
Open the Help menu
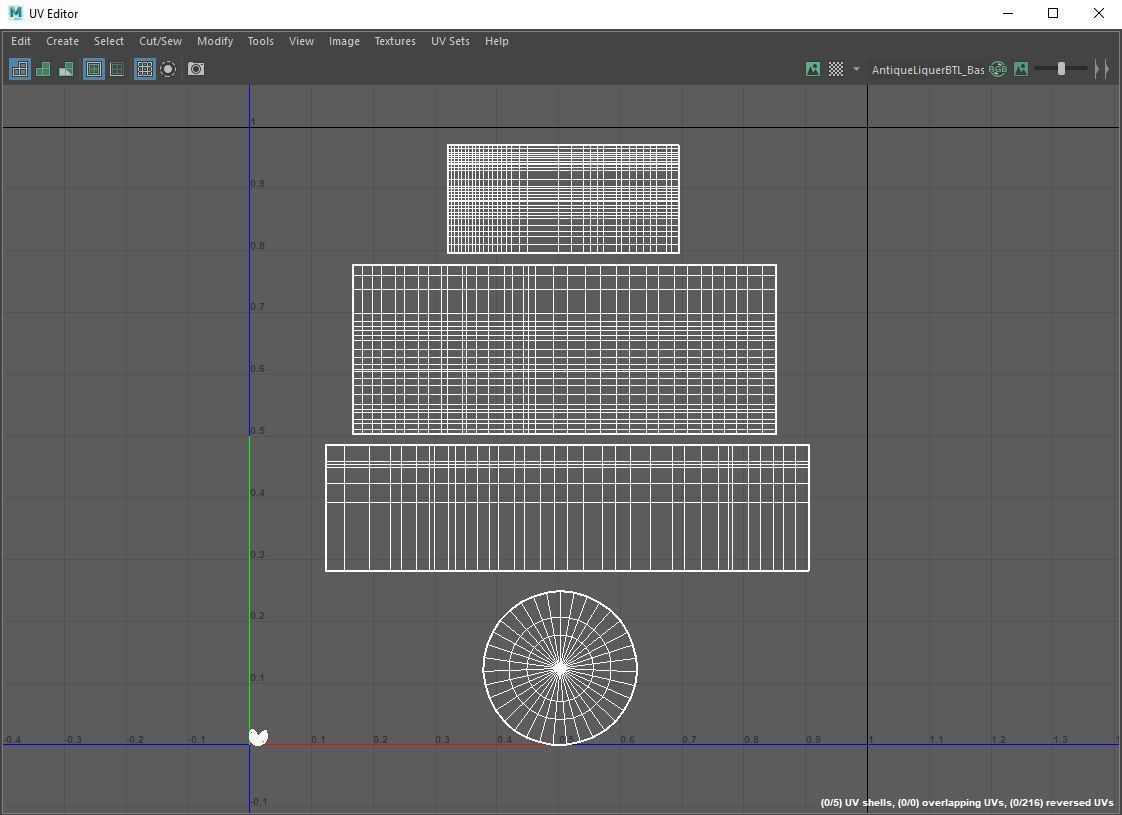pos(497,42)
